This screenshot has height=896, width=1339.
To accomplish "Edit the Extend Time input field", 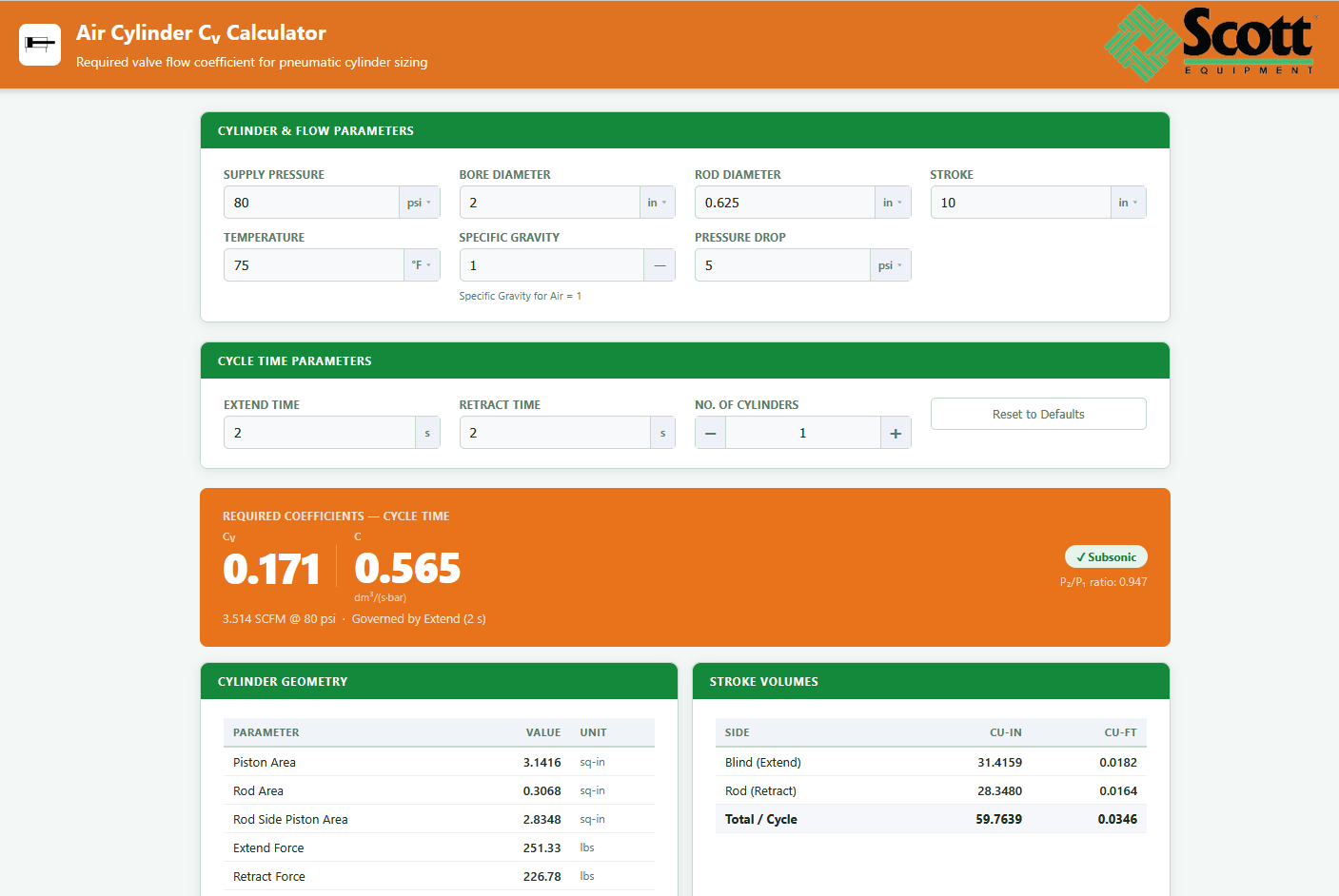I will pos(320,433).
